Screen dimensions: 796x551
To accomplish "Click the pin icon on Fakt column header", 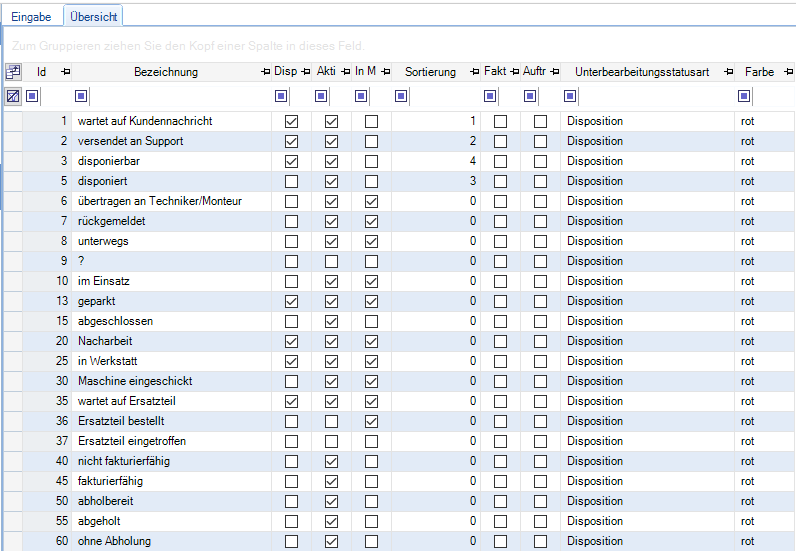I will (x=514, y=72).
